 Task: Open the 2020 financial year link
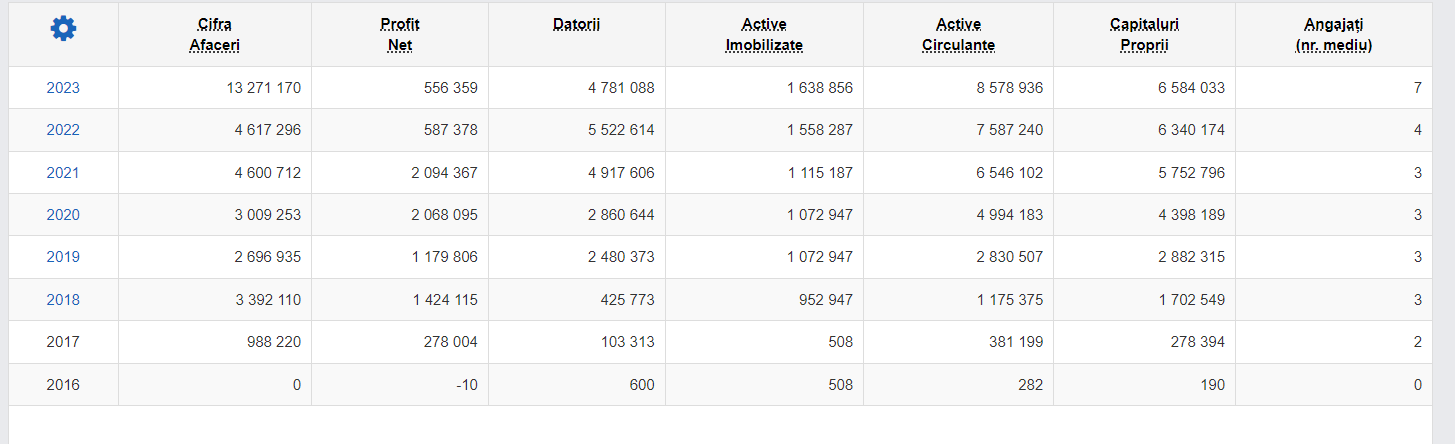[x=63, y=215]
